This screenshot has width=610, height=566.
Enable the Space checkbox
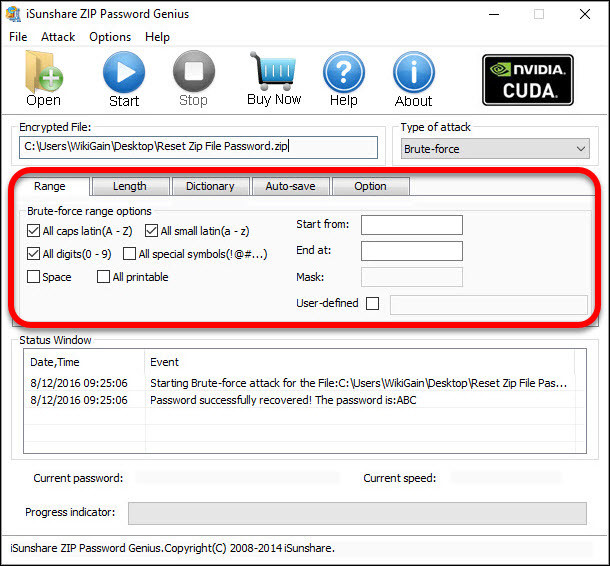point(33,277)
